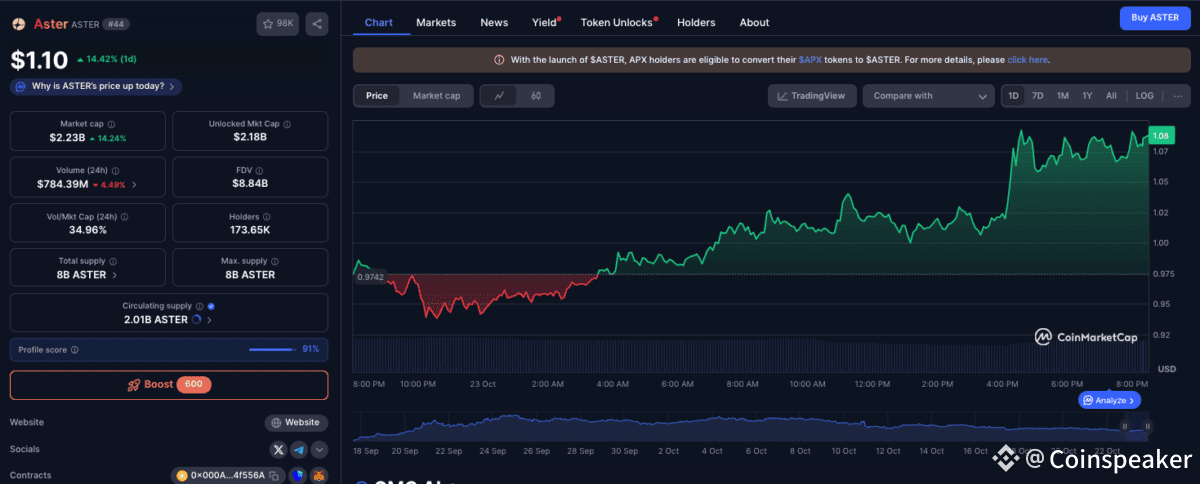This screenshot has width=1200, height=484.
Task: Expand Why is ASTER's price up today
Action: click(x=97, y=87)
